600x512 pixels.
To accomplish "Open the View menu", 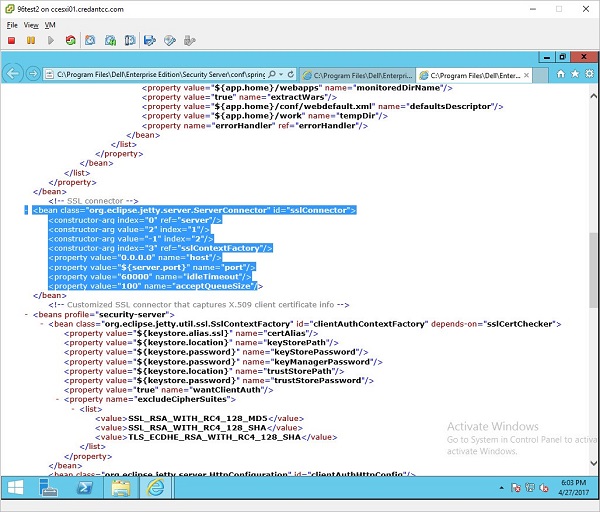I will (31, 24).
